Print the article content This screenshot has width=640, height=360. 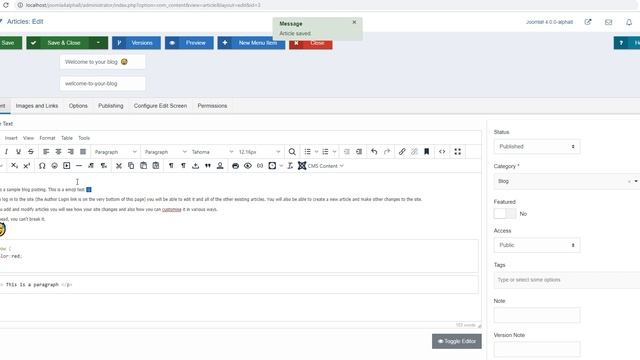236,166
